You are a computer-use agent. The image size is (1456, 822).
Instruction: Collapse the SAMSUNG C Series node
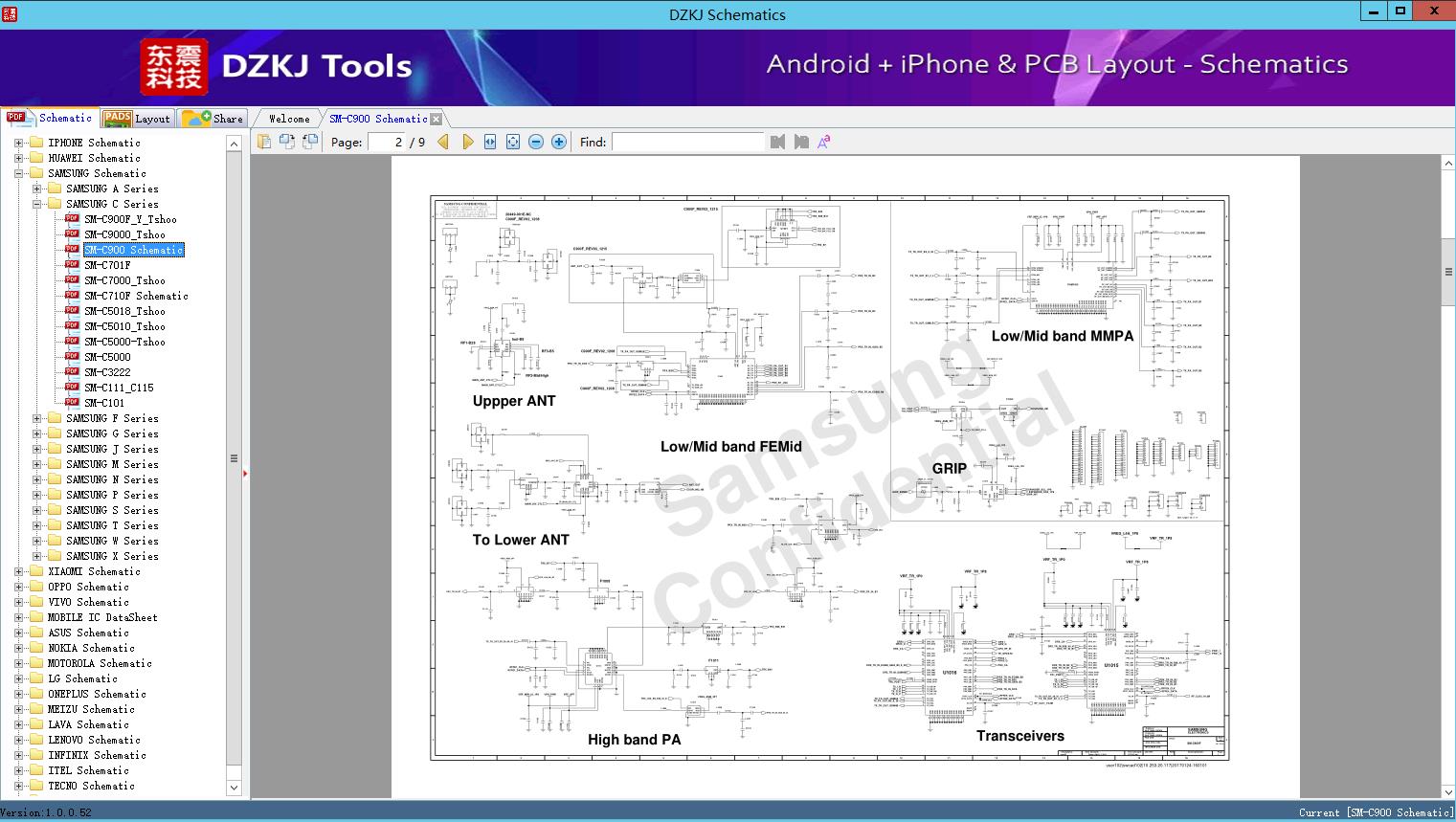[36, 204]
